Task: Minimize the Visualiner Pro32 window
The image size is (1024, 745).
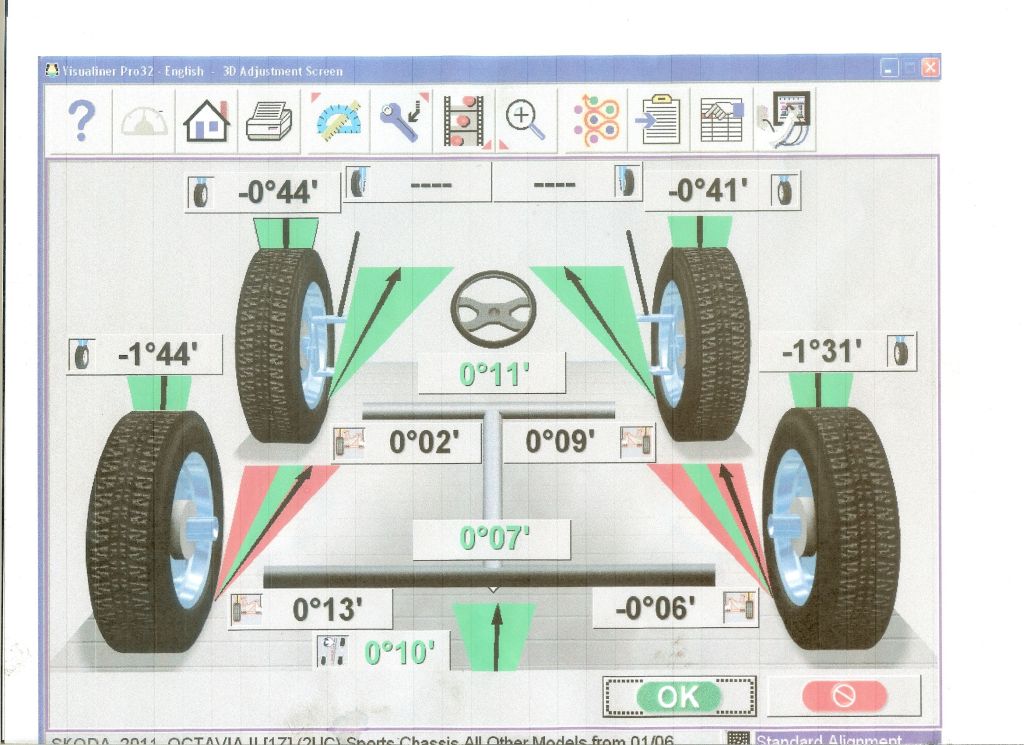Action: tap(889, 68)
